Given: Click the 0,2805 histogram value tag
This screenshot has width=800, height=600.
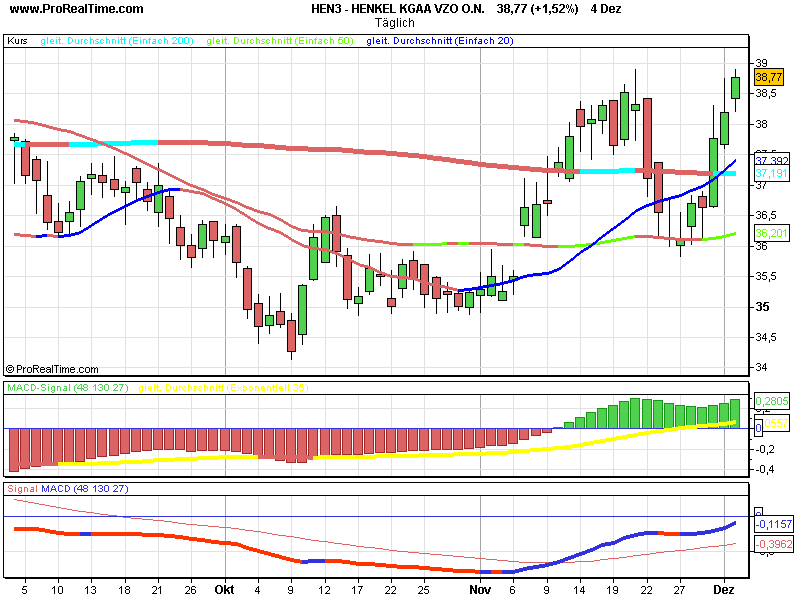Looking at the screenshot, I should click(771, 401).
